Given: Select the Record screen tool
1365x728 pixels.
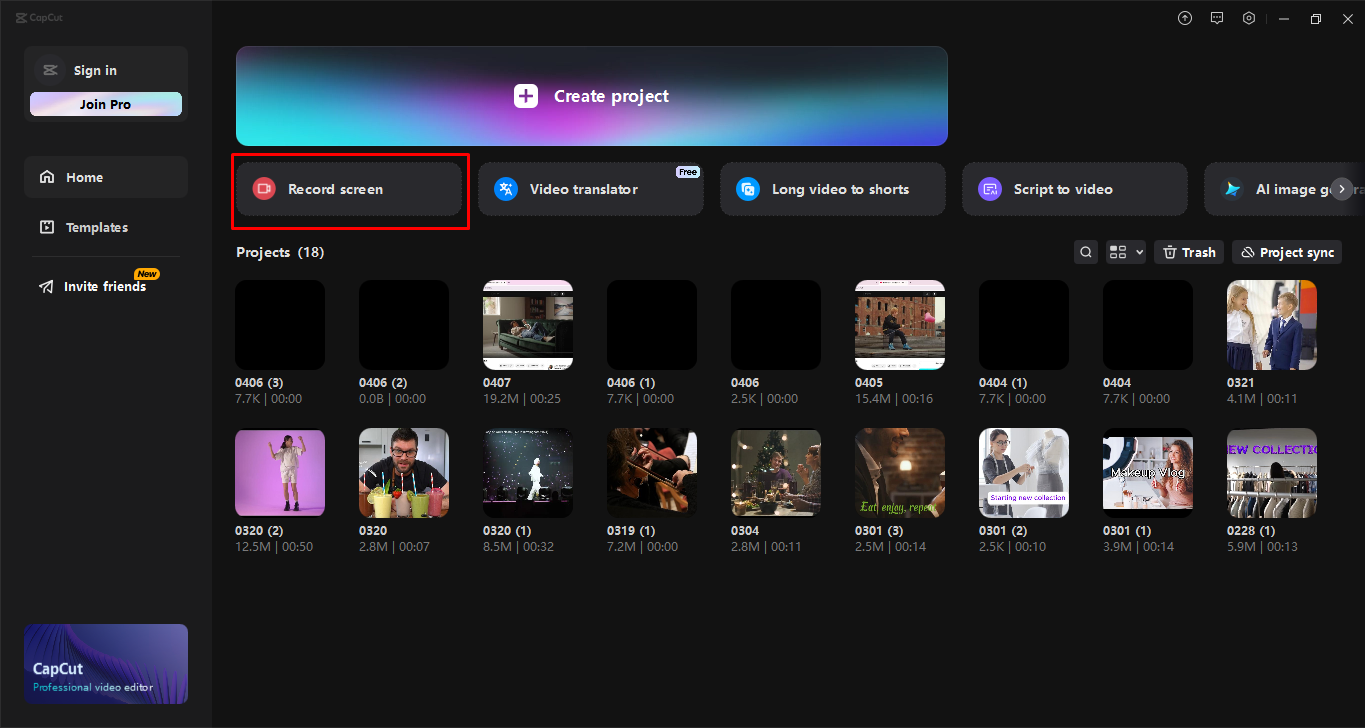Looking at the screenshot, I should coord(348,188).
